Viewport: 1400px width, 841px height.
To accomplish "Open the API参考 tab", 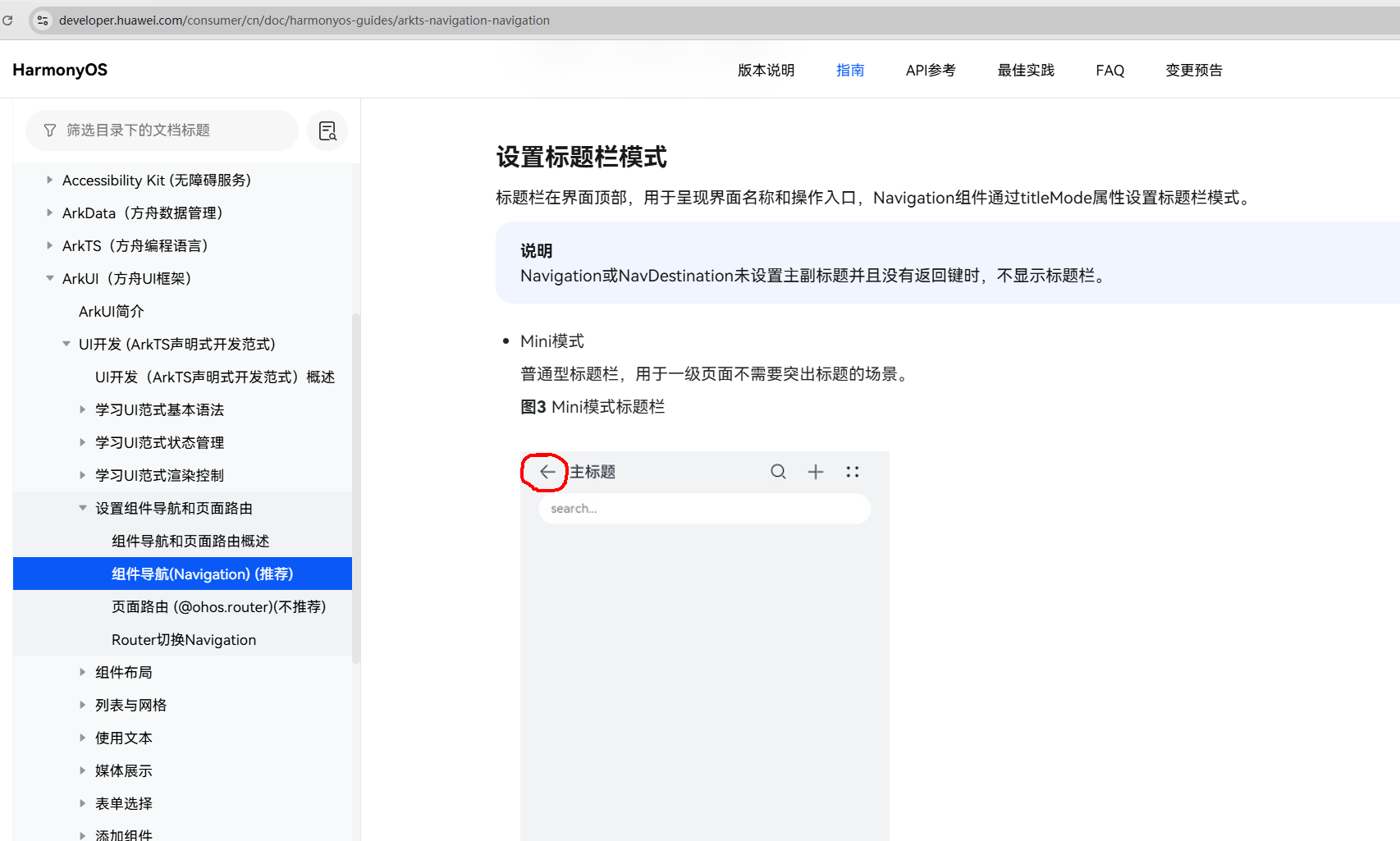I will [930, 71].
